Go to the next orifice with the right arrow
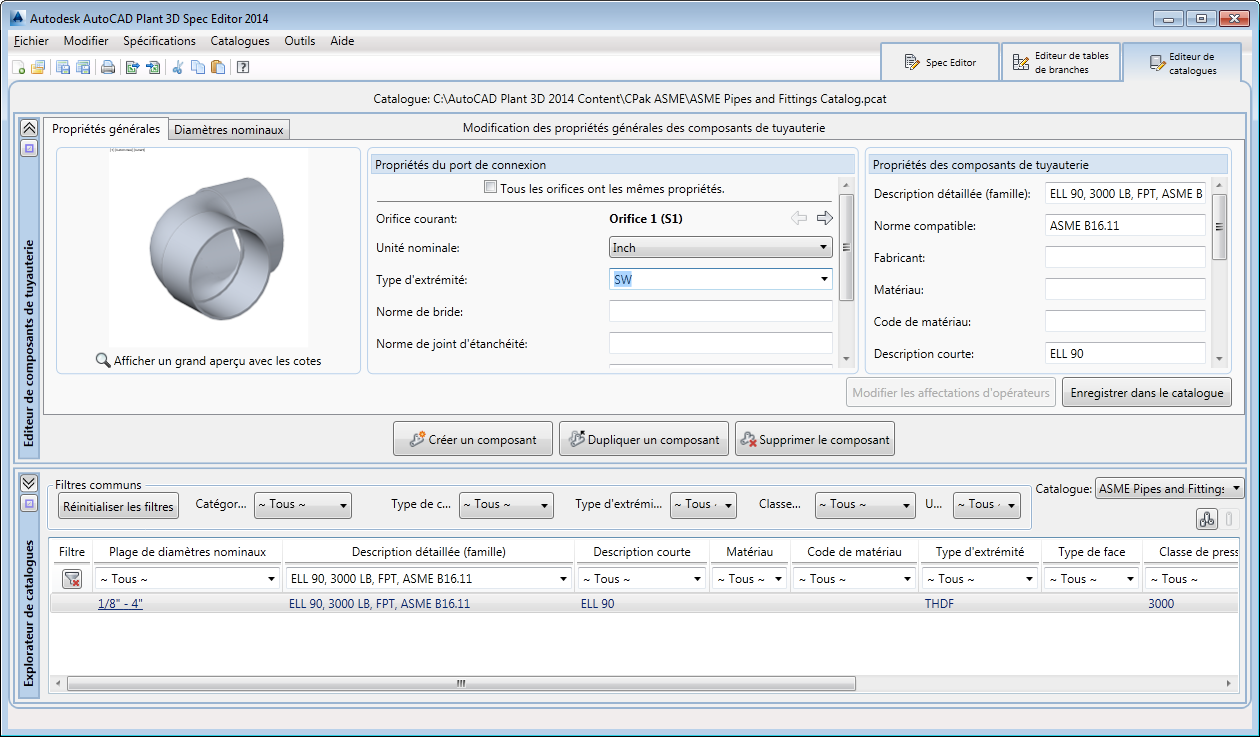Image resolution: width=1260 pixels, height=737 pixels. pyautogui.click(x=825, y=218)
